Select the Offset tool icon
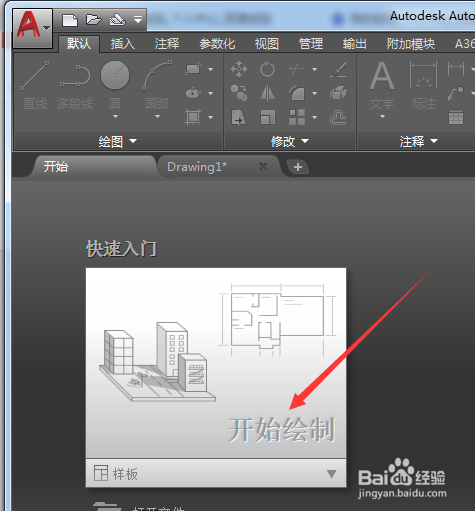 338,117
